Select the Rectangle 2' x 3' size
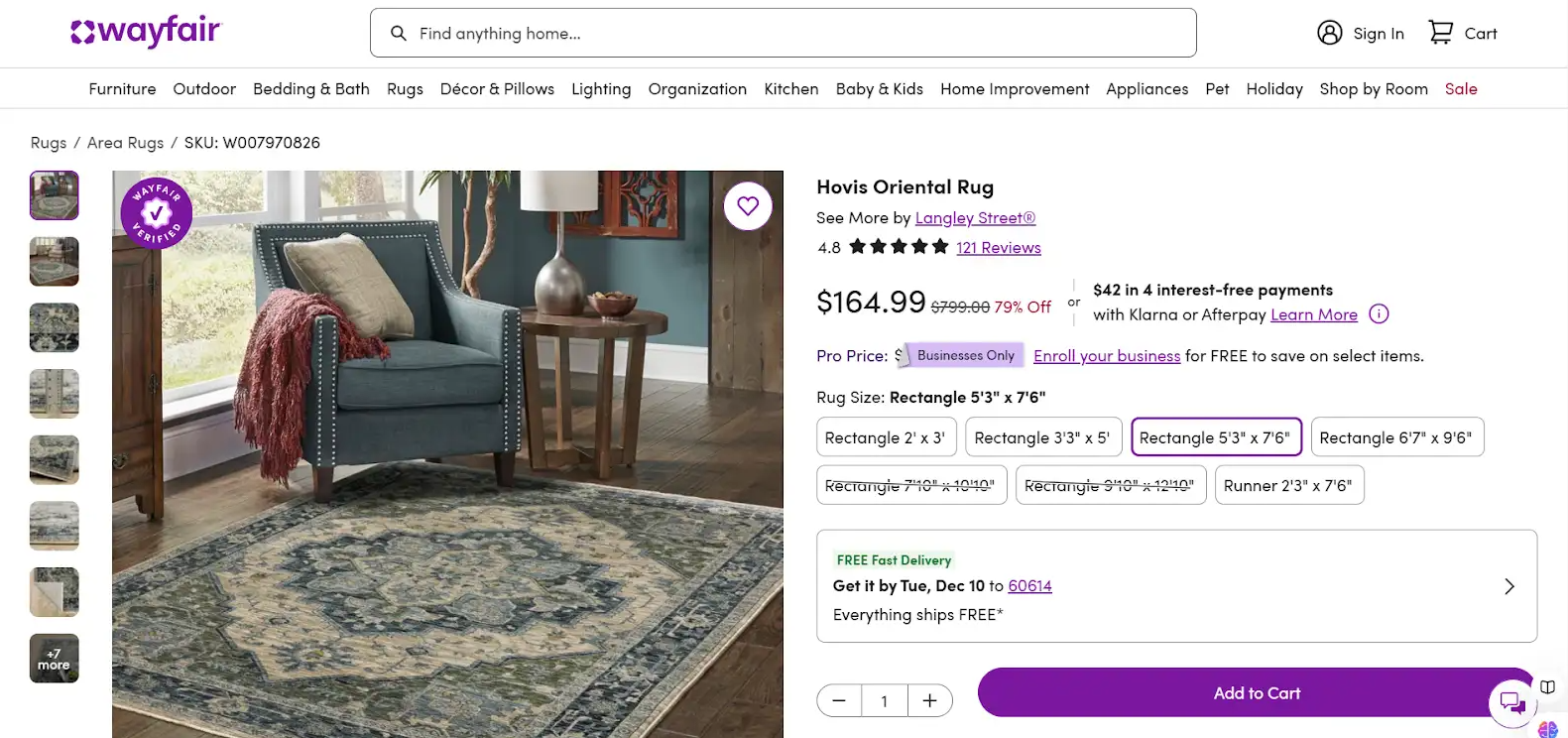This screenshot has height=738, width=1568. pos(886,436)
